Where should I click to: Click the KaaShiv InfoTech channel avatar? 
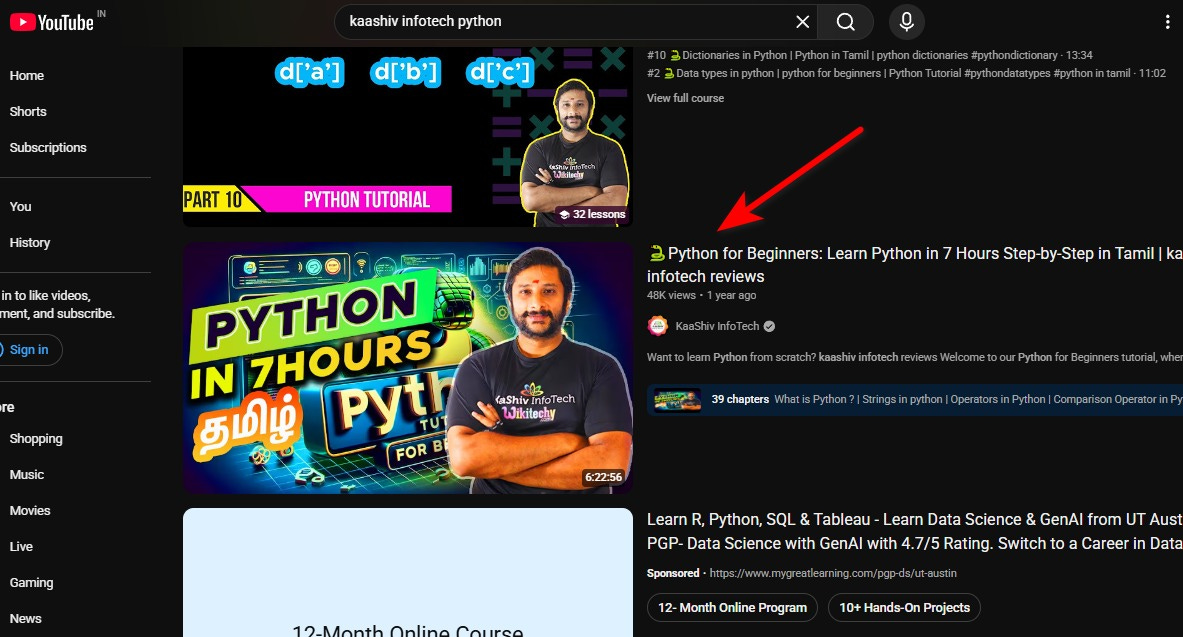tap(658, 326)
